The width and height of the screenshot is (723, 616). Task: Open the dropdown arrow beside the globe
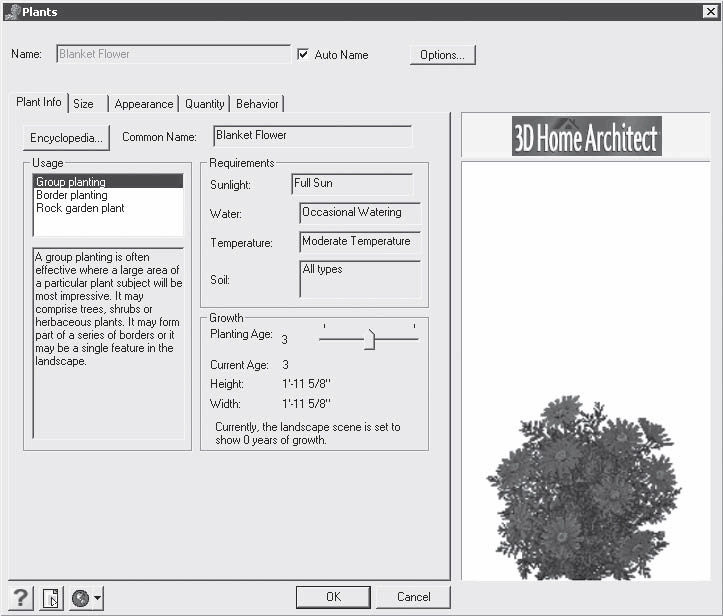click(x=98, y=599)
